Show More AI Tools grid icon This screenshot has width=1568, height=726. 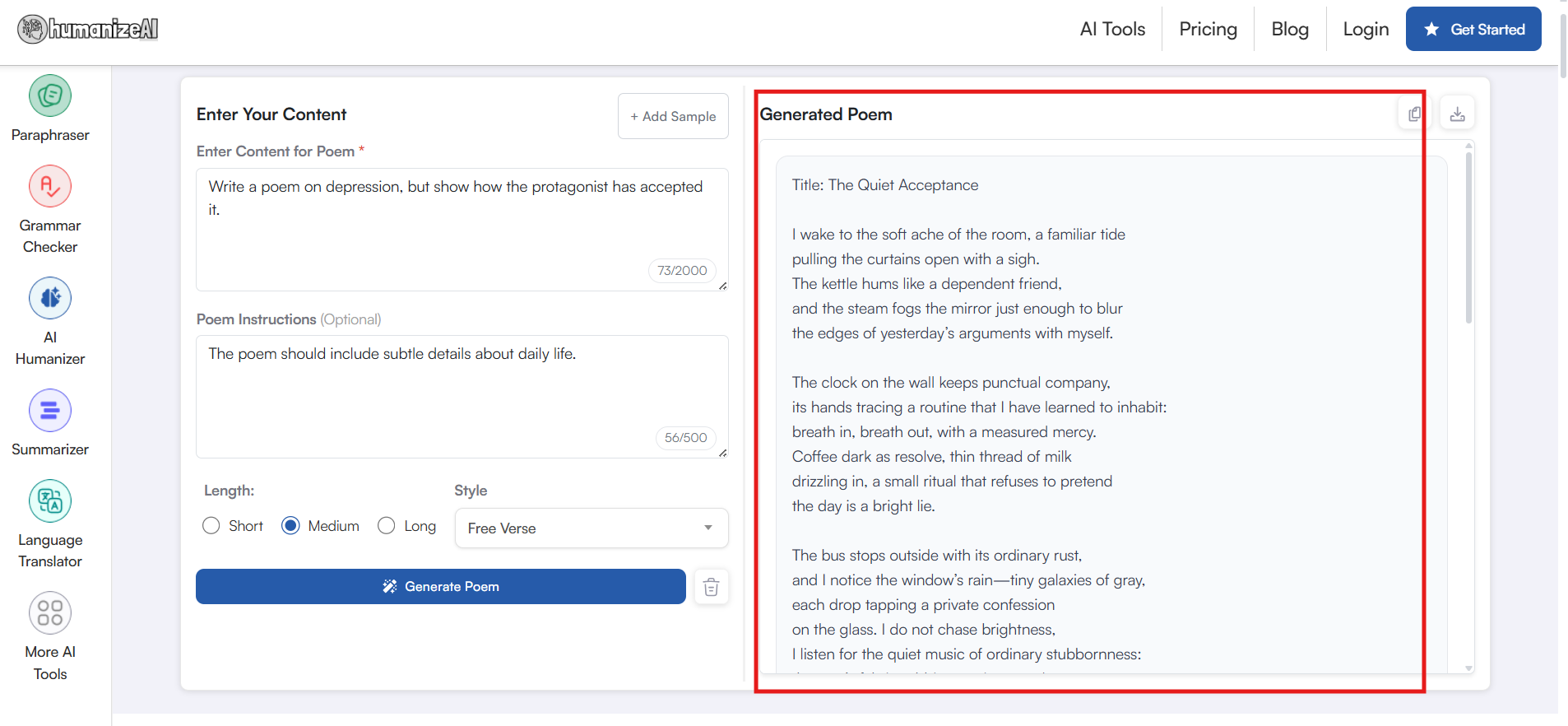pyautogui.click(x=50, y=613)
